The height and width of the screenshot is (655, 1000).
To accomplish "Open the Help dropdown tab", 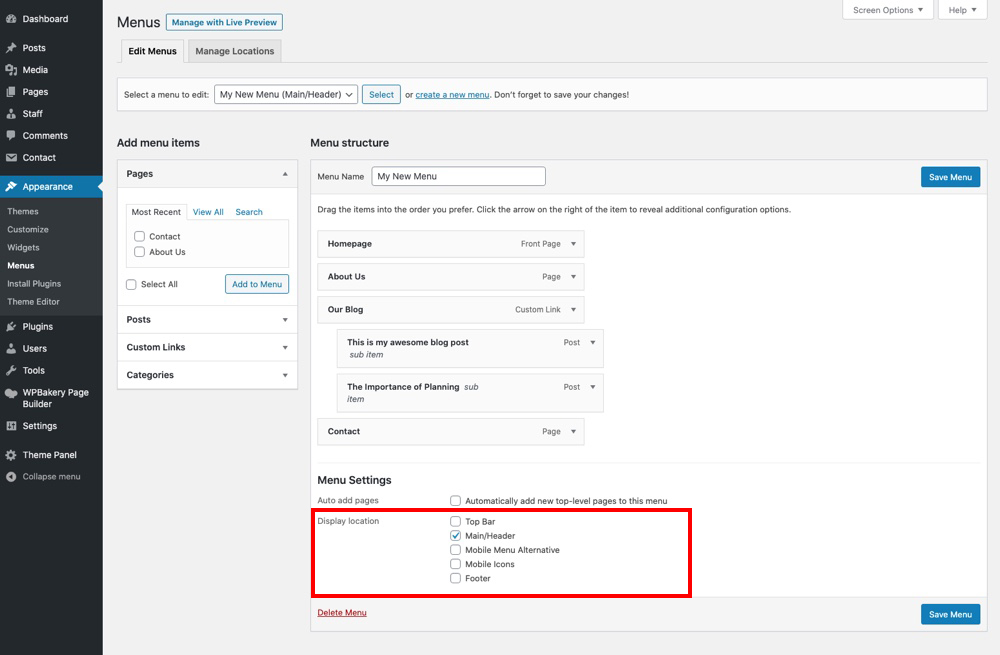I will pos(962,10).
